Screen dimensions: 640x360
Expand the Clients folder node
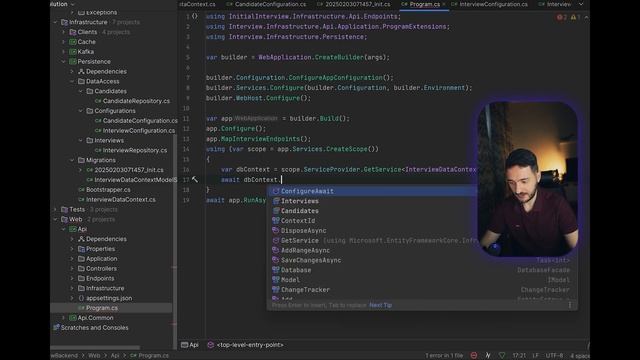pyautogui.click(x=64, y=32)
